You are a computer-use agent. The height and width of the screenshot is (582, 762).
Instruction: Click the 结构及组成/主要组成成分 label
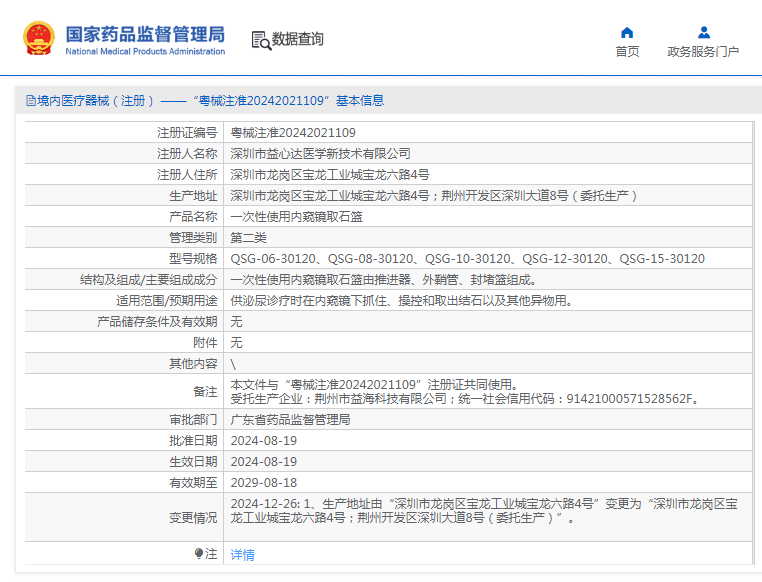point(149,280)
